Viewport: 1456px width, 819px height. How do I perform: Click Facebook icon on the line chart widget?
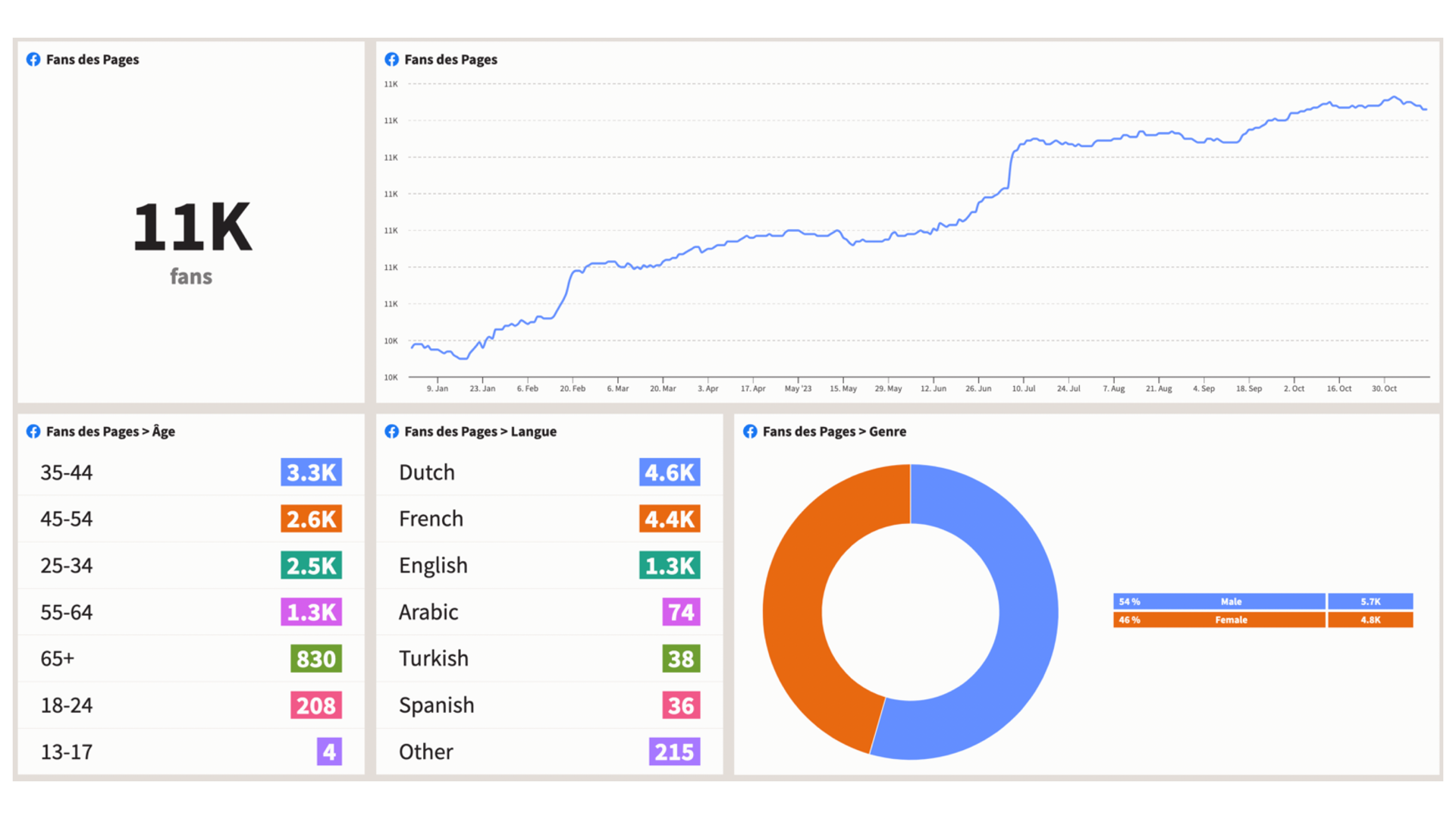(391, 59)
